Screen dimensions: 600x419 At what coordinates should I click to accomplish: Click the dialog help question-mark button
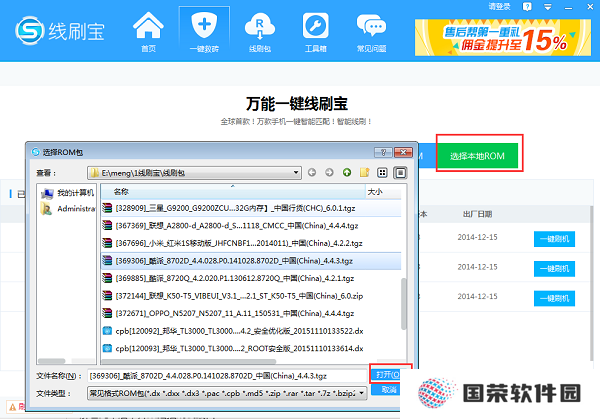[x=383, y=152]
